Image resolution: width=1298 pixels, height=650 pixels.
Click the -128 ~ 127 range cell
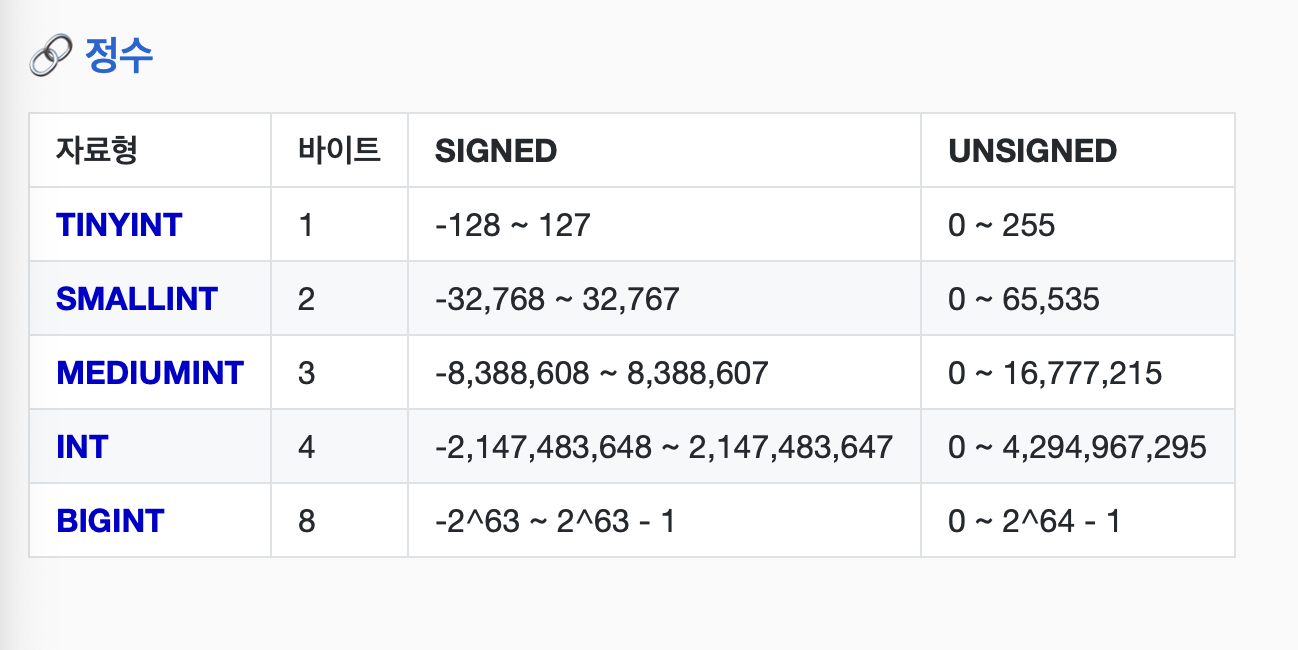[x=513, y=225]
